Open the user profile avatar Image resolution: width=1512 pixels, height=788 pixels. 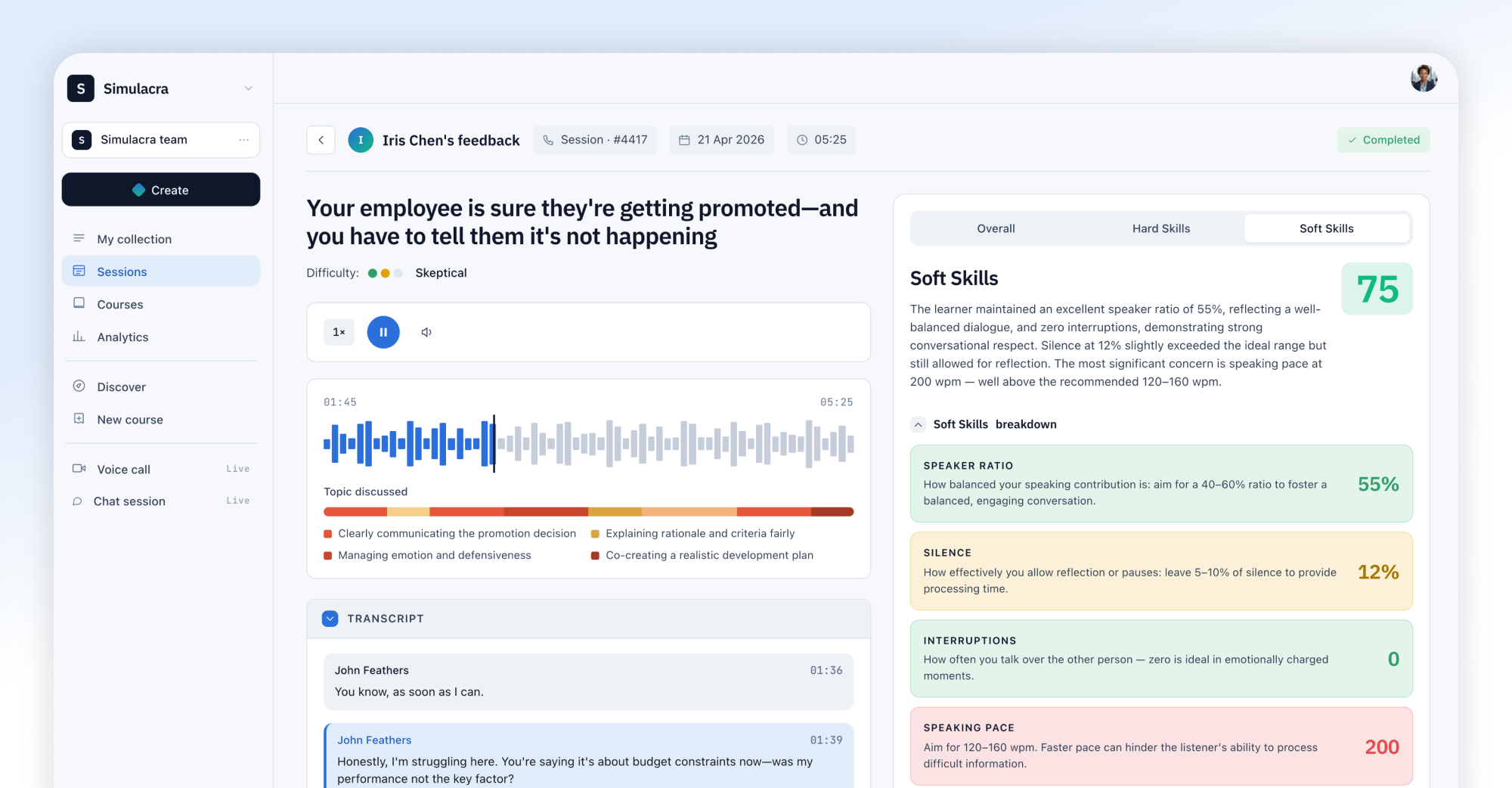click(1424, 78)
